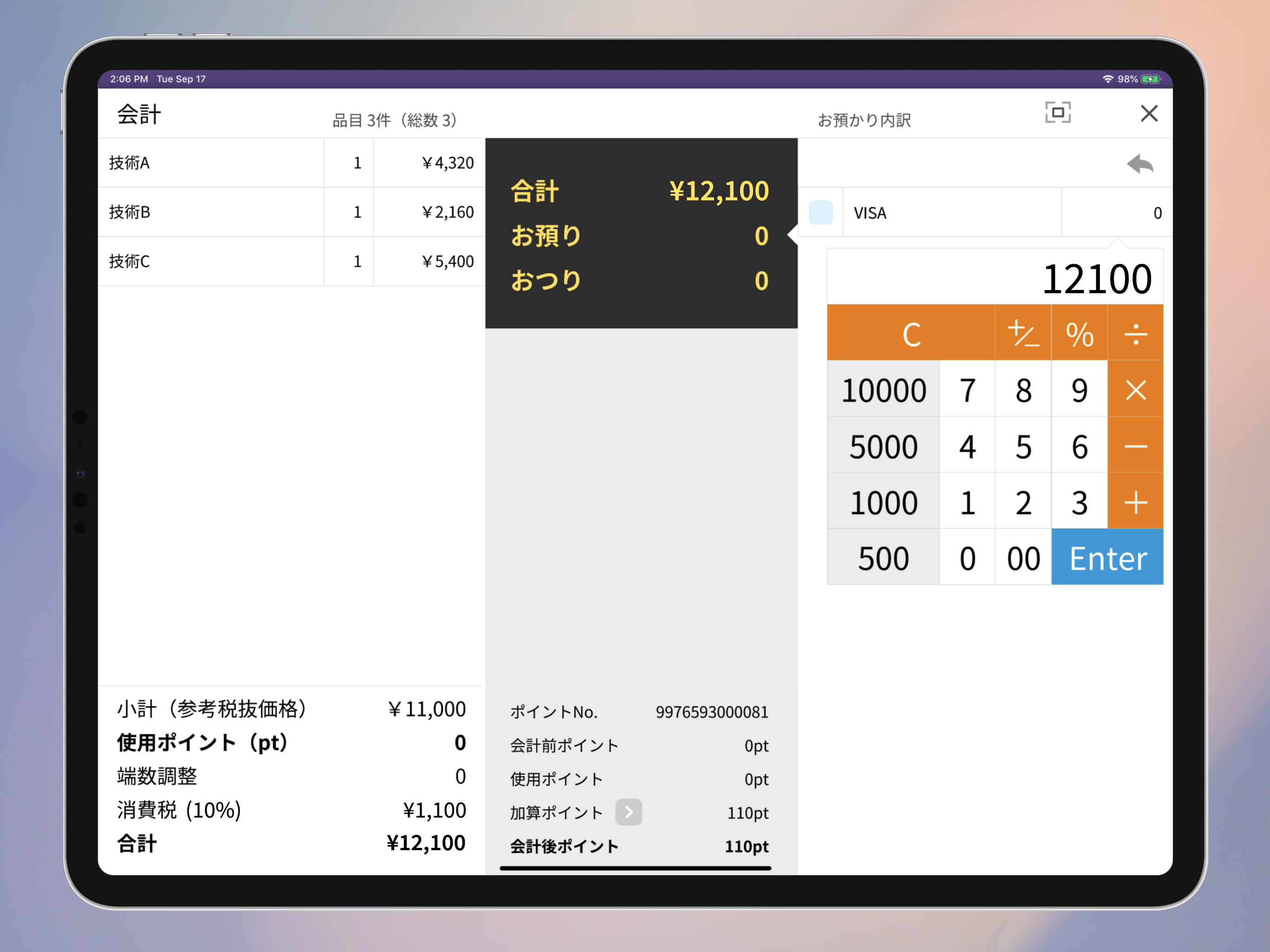Tap the 小計（参考税抜価格） row
The width and height of the screenshot is (1270, 952).
tap(291, 708)
